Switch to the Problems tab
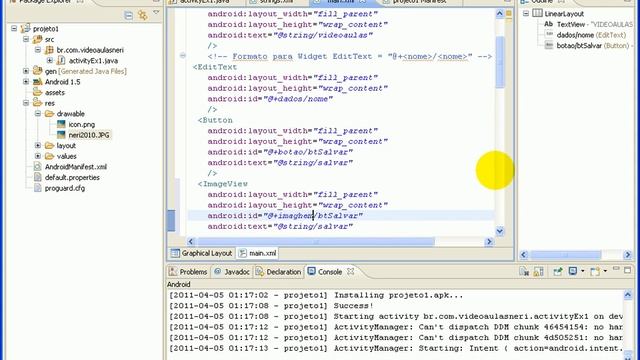640x360 pixels. [189, 272]
